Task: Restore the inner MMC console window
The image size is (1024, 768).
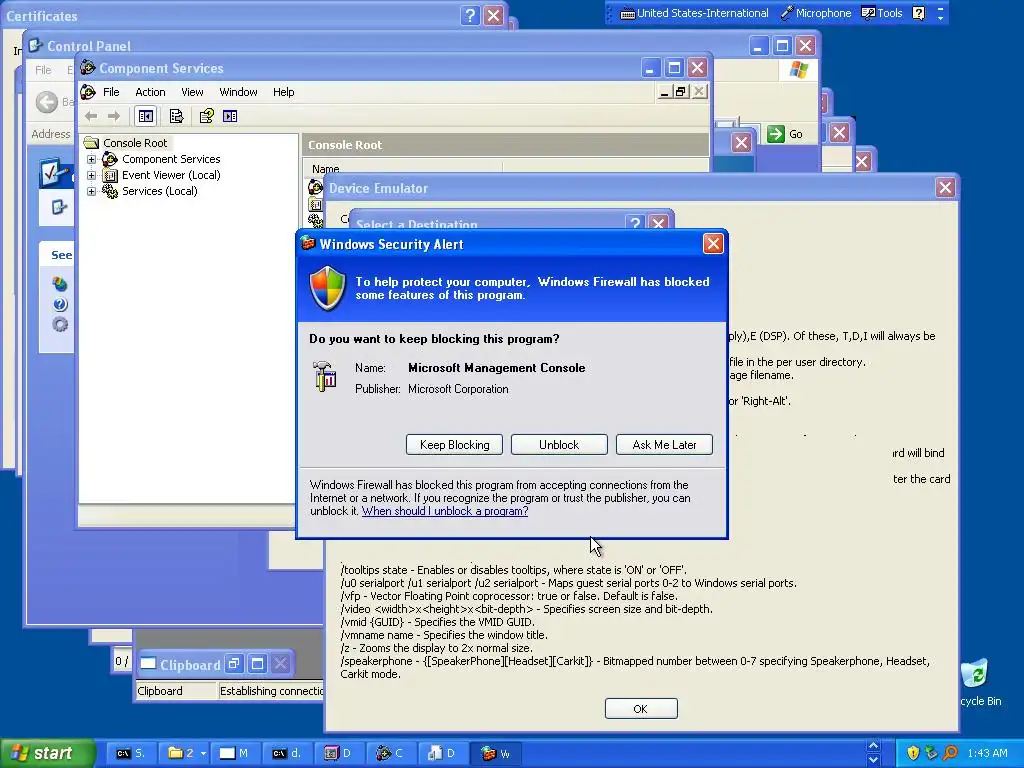Action: pyautogui.click(x=681, y=92)
